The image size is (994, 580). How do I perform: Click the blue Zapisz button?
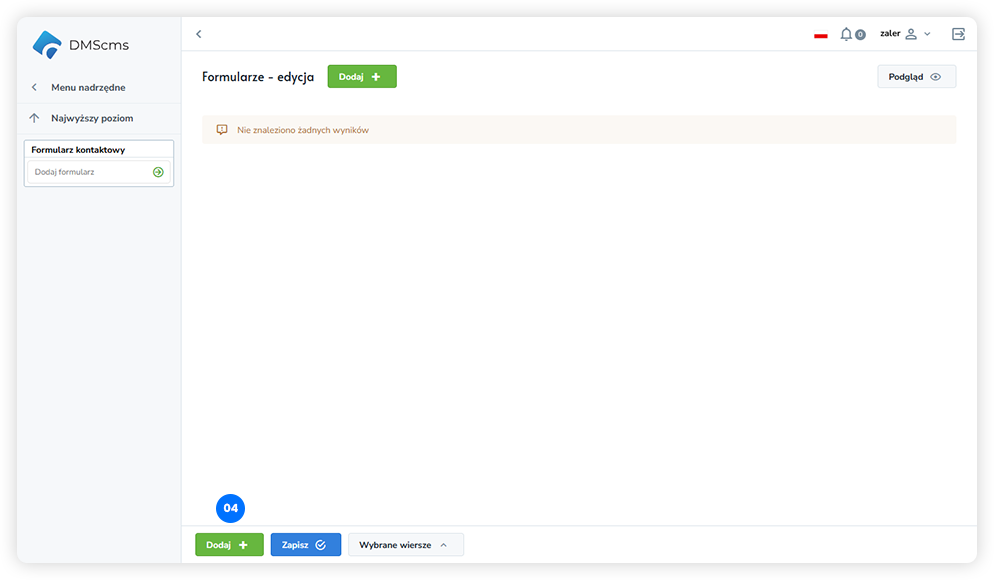coord(306,545)
